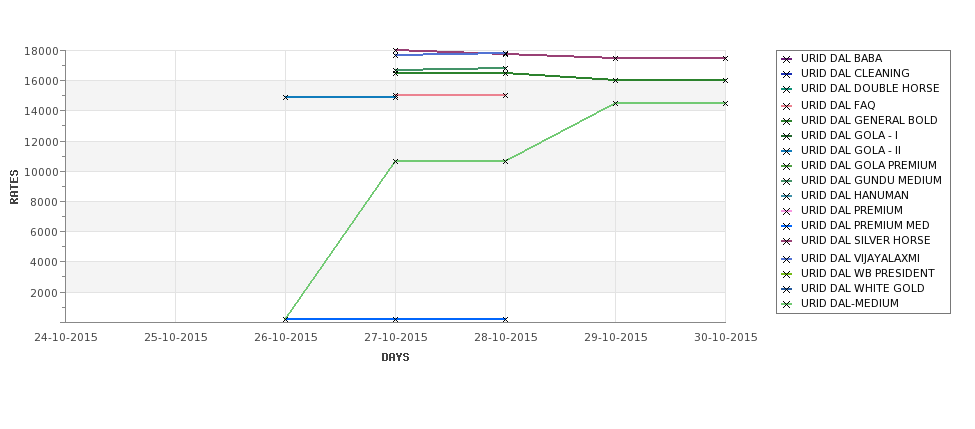Click light green data point at 27-10-2015 near 10000
This screenshot has width=975, height=429.
pos(395,161)
